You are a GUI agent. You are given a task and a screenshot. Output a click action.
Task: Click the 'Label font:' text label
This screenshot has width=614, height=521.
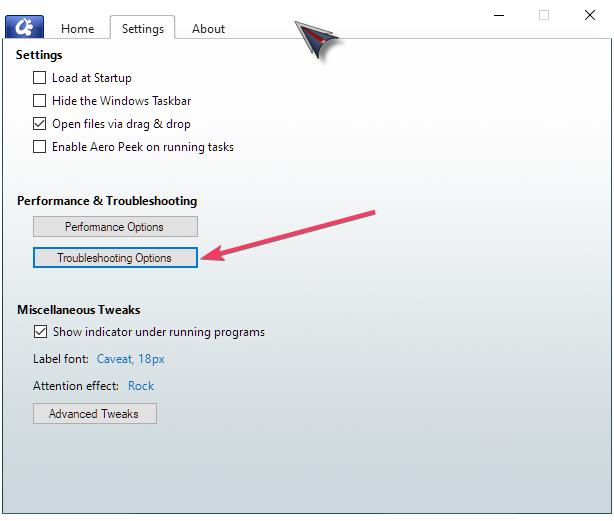[61, 359]
